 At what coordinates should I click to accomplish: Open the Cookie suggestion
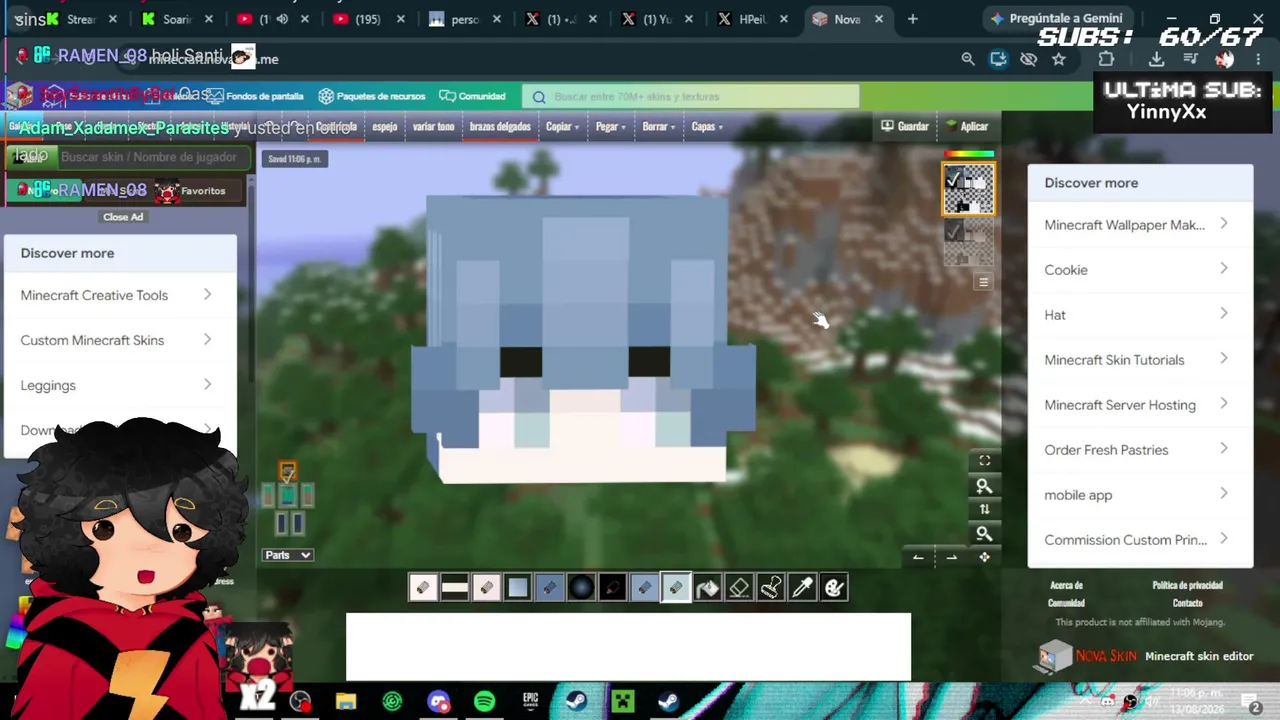[x=1140, y=270]
